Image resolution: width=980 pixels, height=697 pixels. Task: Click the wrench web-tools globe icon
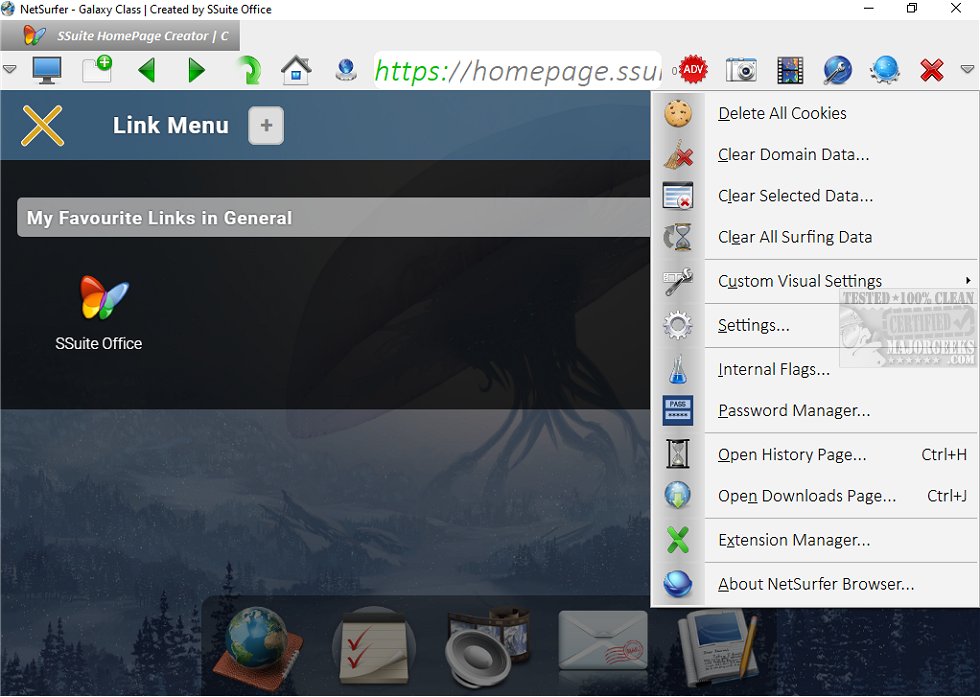click(837, 70)
